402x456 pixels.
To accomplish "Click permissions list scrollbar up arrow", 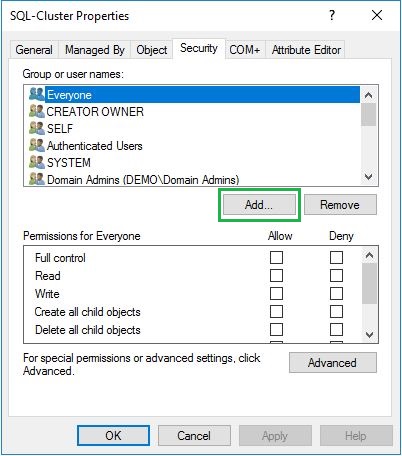I will [x=369, y=256].
